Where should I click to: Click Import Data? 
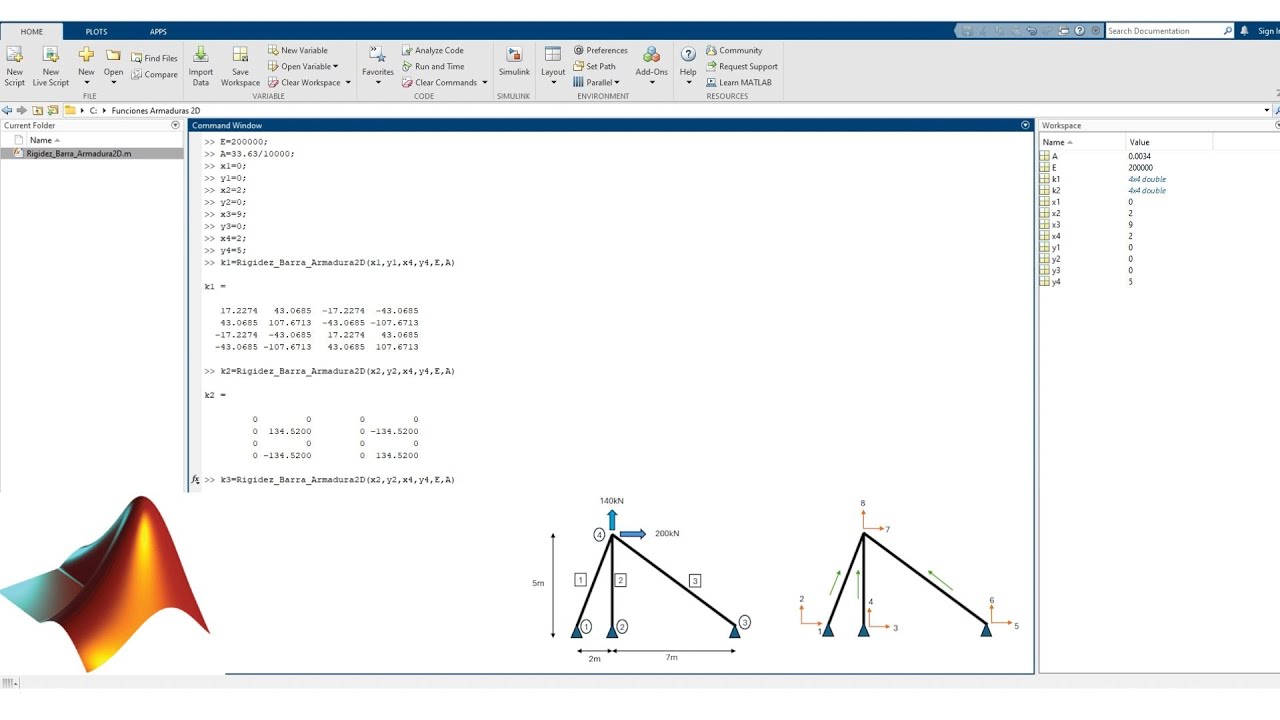(x=201, y=66)
